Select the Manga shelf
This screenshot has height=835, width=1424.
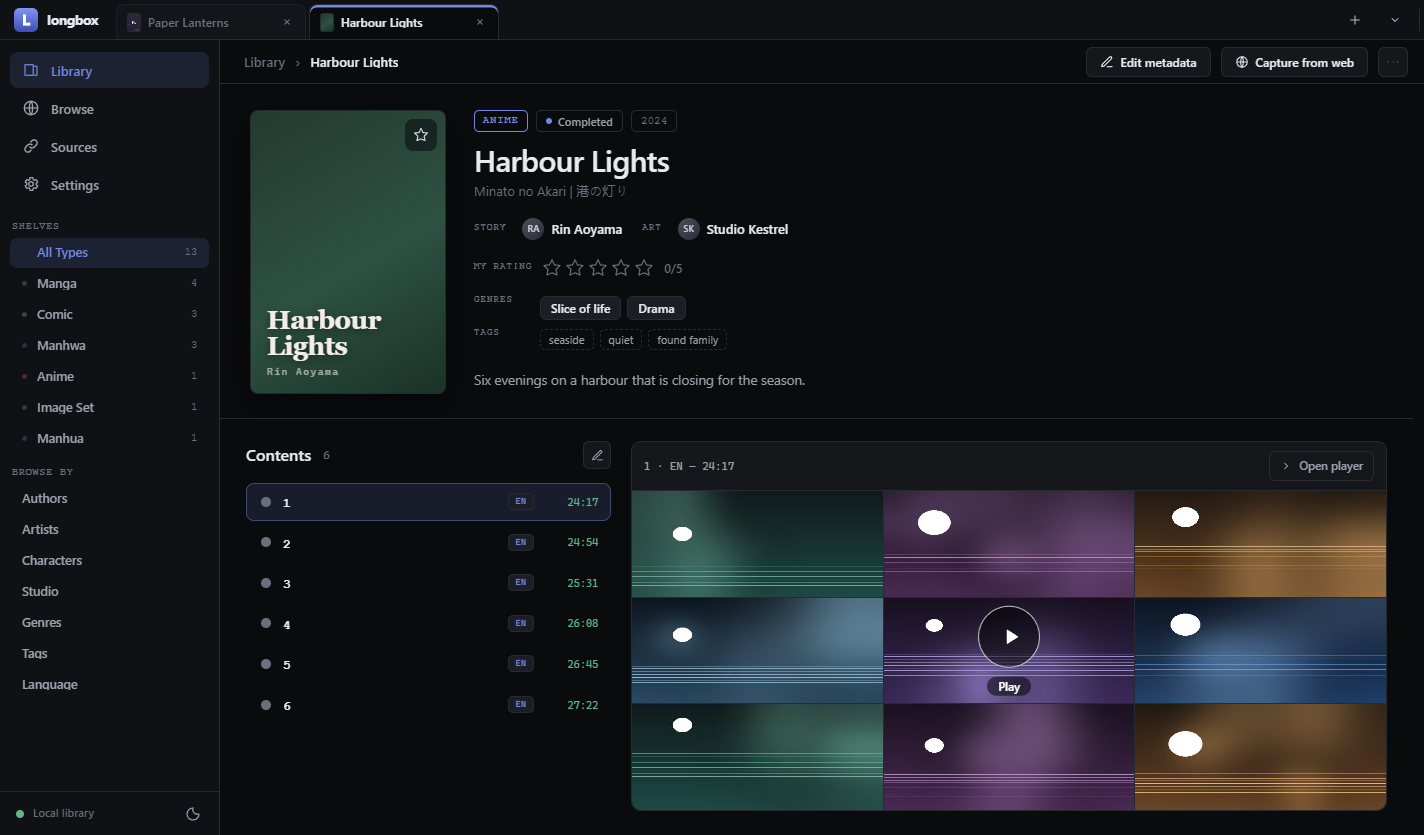(x=109, y=283)
